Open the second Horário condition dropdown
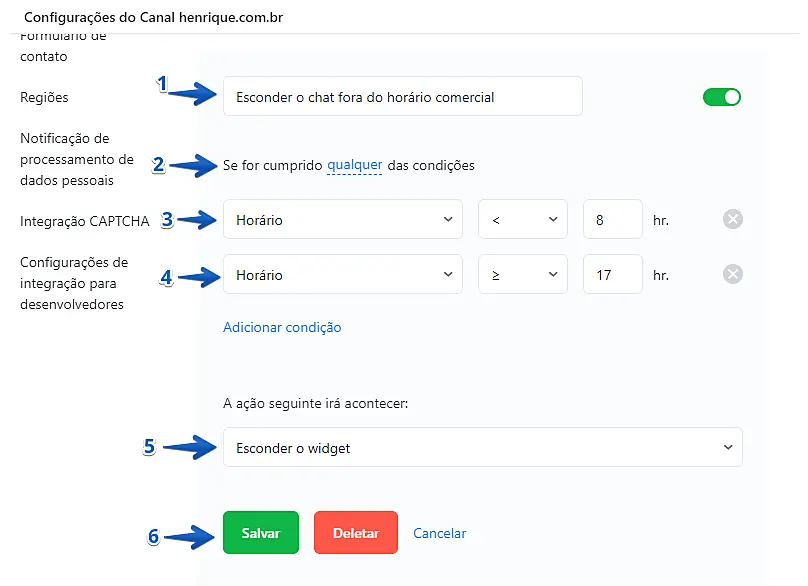 [x=342, y=275]
